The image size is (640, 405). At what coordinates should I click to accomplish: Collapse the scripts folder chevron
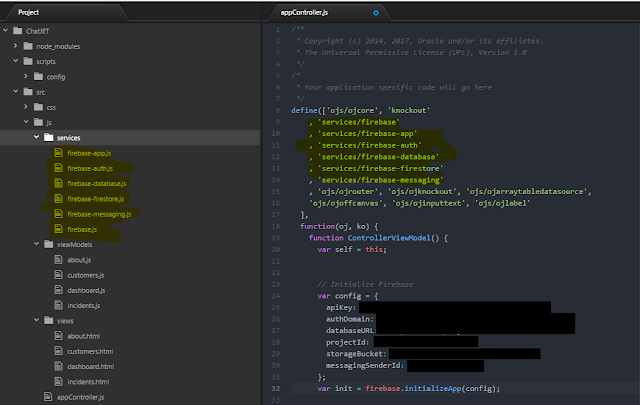(16, 61)
